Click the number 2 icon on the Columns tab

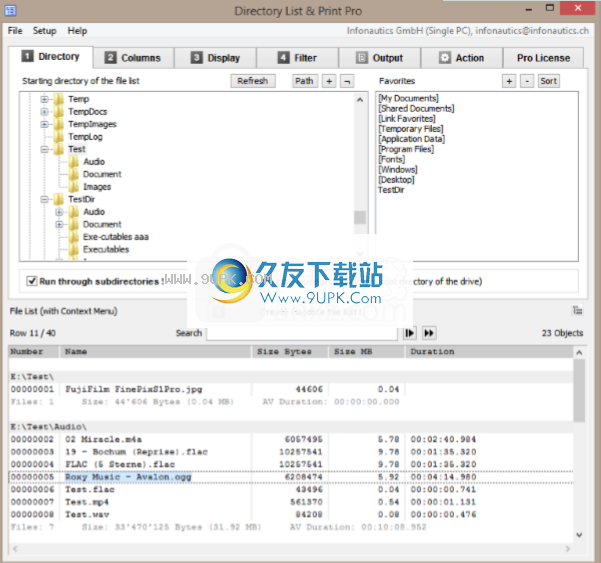(110, 58)
